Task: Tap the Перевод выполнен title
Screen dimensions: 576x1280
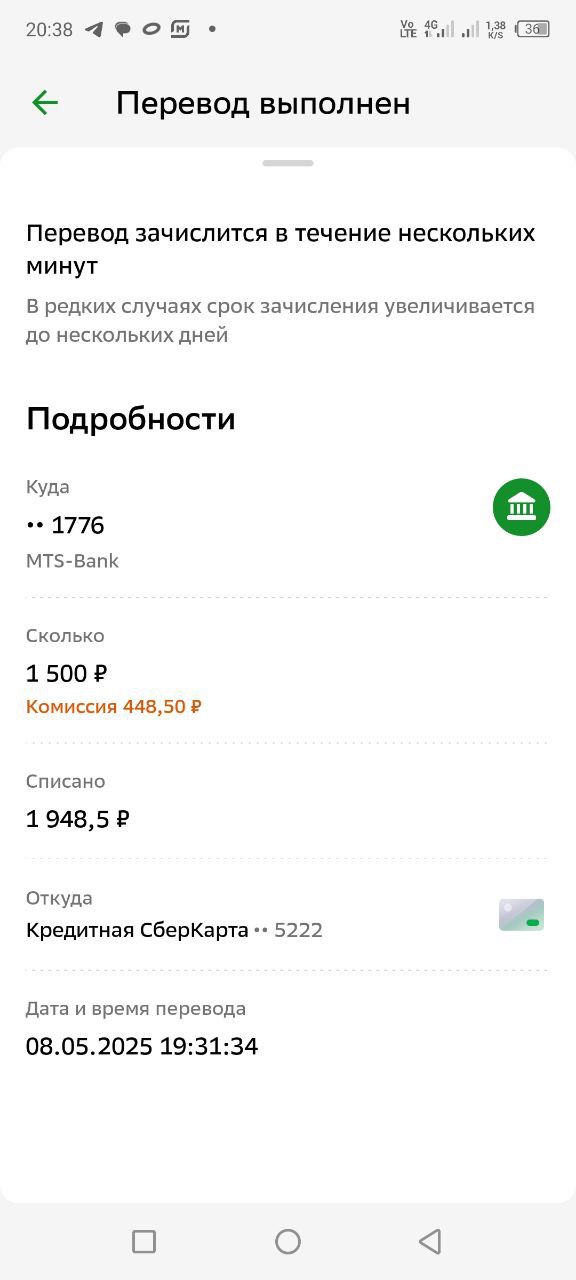Action: (263, 103)
